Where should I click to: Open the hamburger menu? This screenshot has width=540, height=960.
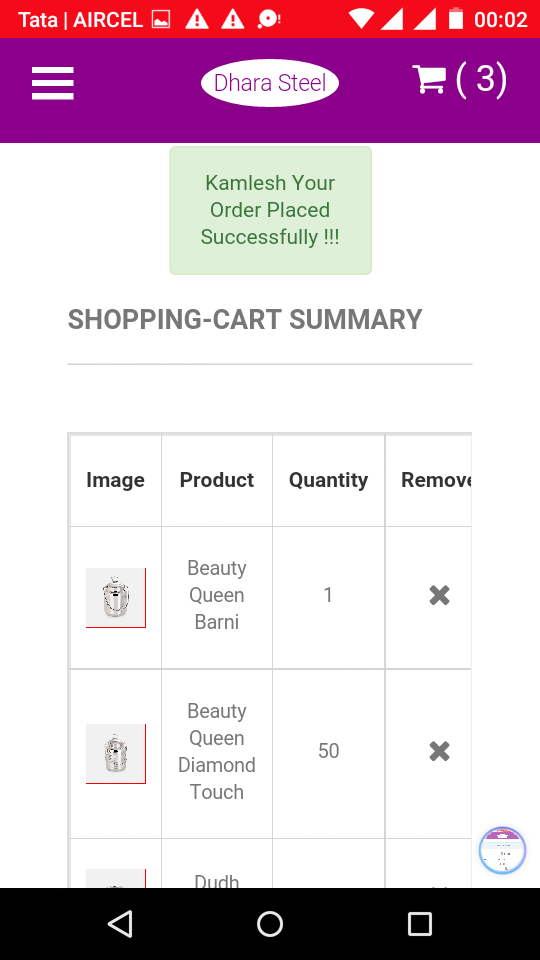pos(53,83)
